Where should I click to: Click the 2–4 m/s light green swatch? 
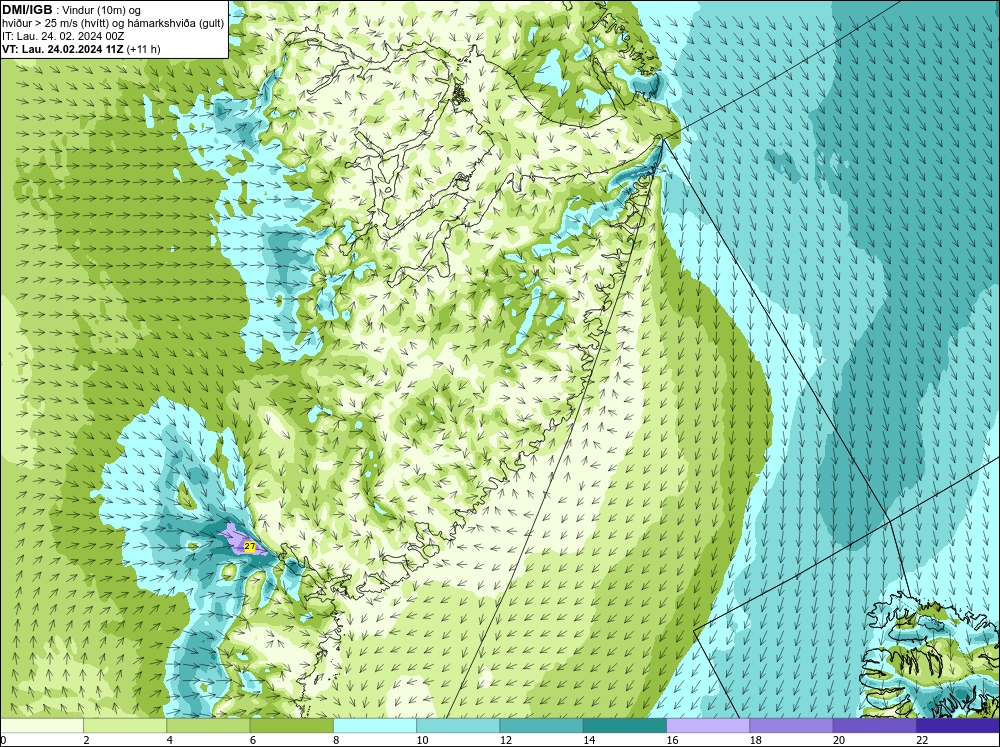125,726
